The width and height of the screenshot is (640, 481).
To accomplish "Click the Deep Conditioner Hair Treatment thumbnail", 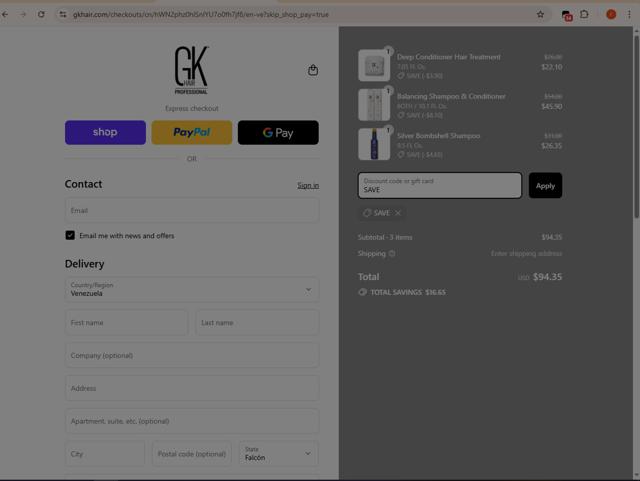I will (374, 65).
